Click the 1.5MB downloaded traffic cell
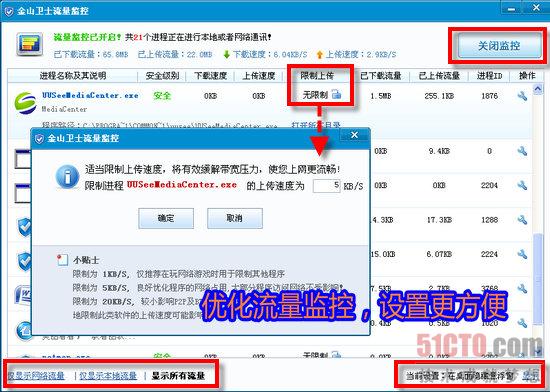Image resolution: width=550 pixels, height=392 pixels. pos(381,96)
